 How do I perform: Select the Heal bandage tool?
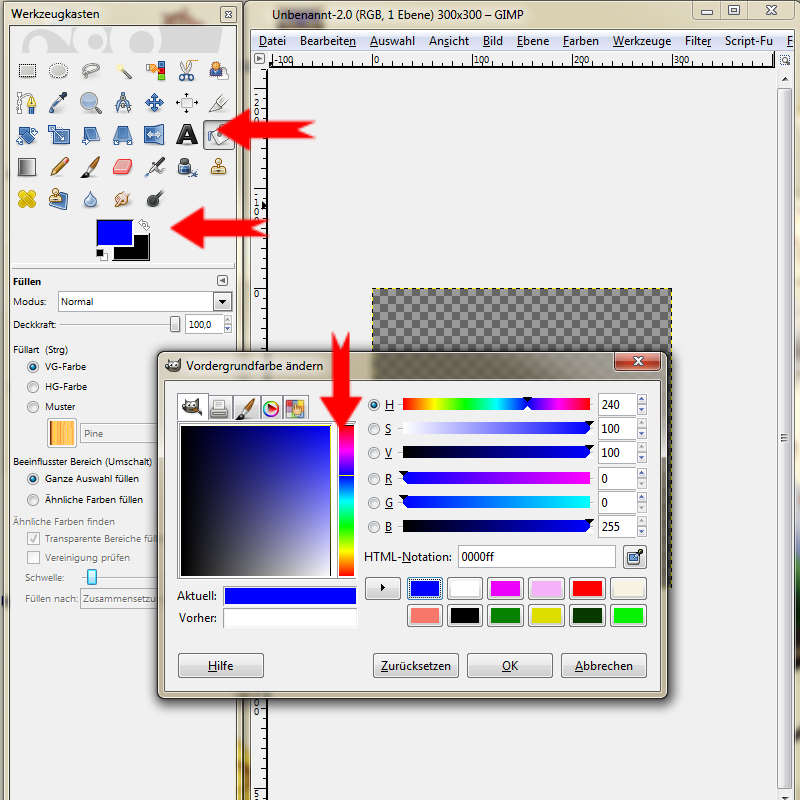point(27,199)
